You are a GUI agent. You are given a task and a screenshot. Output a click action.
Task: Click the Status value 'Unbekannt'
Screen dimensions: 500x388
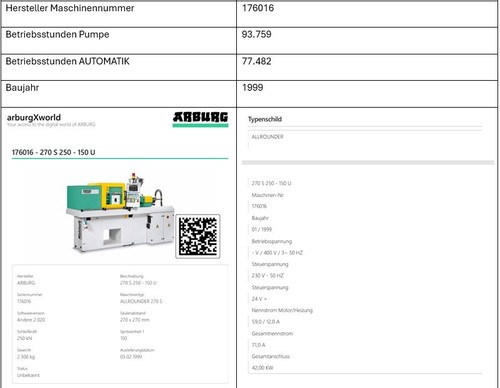click(28, 375)
